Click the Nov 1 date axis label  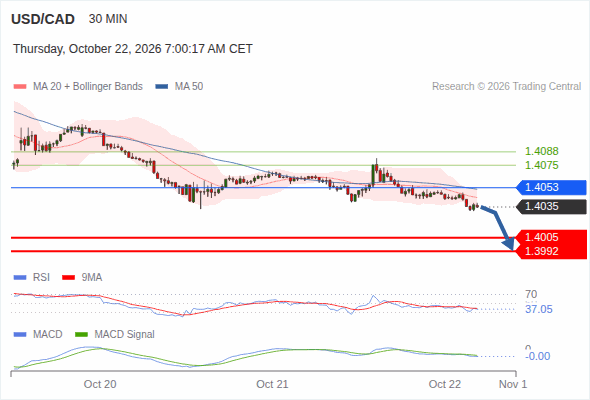513,384
